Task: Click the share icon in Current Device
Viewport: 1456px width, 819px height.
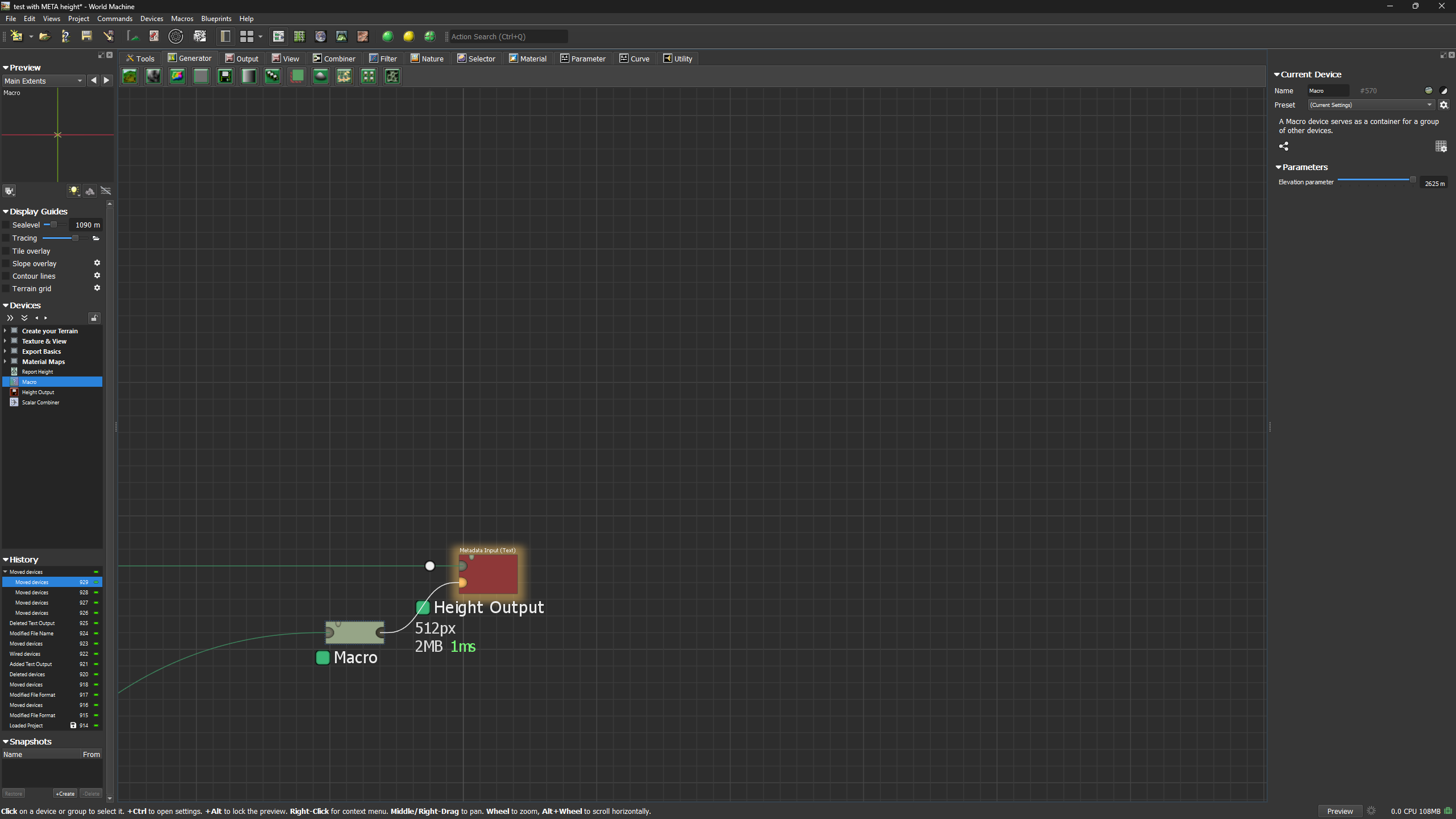Action: click(1284, 146)
